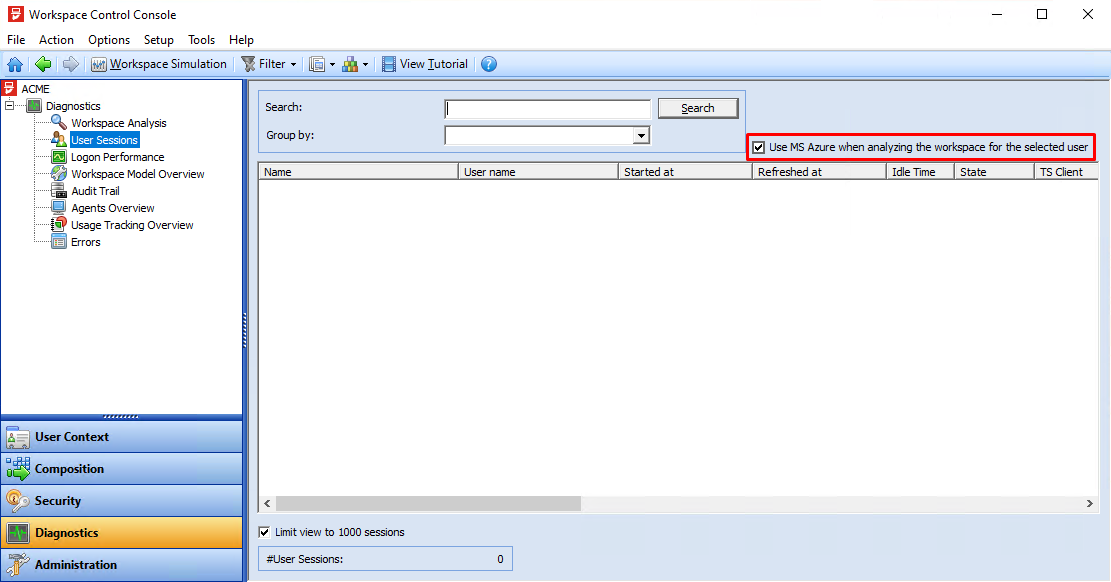Image resolution: width=1111 pixels, height=582 pixels.
Task: Select Workspace Analysis in the tree
Action: (118, 123)
